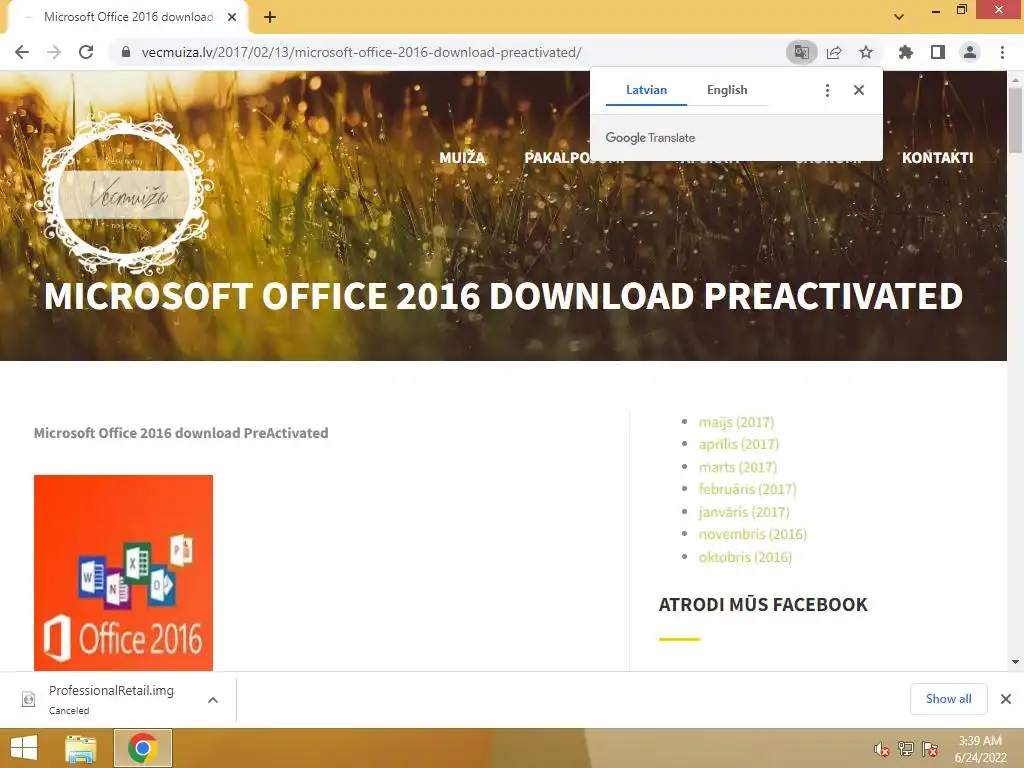Open the janvāris (2017) archive link
Viewport: 1024px width, 768px height.
coord(744,512)
